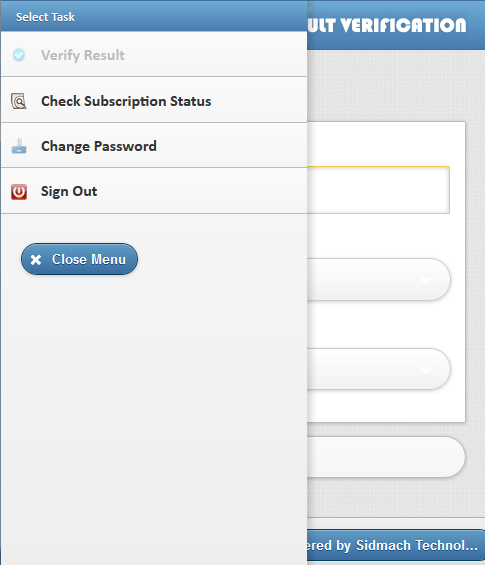
Task: Select the Verify Result menu entry
Action: tap(154, 54)
